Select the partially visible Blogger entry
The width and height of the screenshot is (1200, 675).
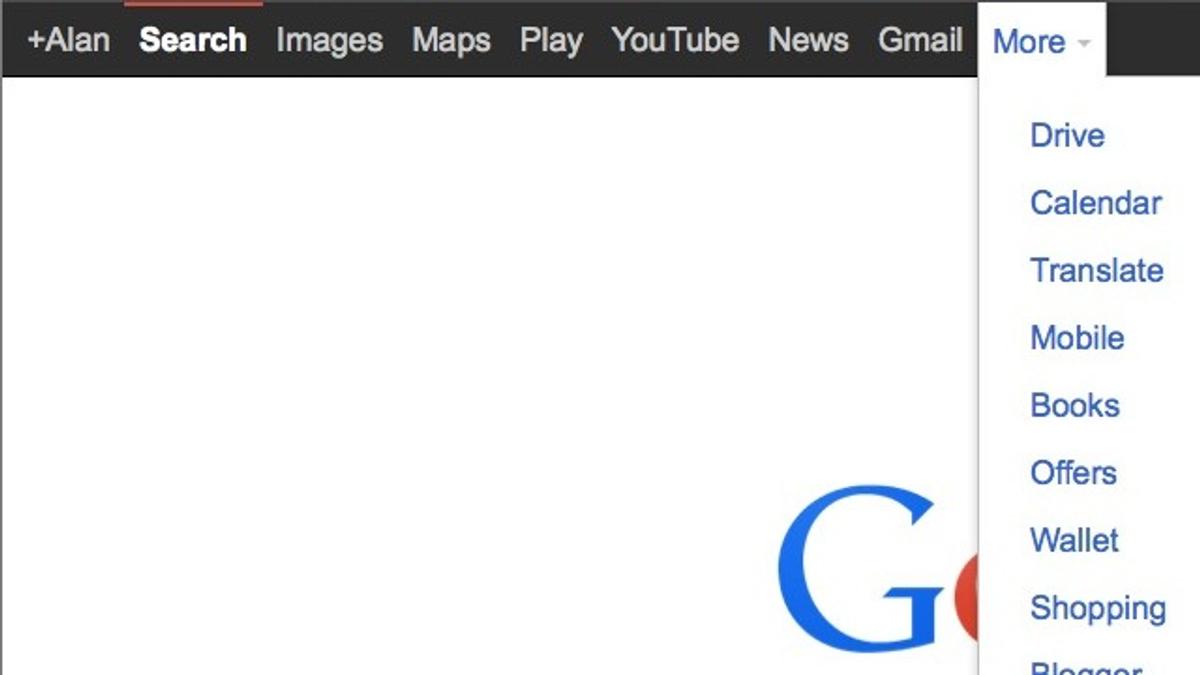pyautogui.click(x=1086, y=667)
